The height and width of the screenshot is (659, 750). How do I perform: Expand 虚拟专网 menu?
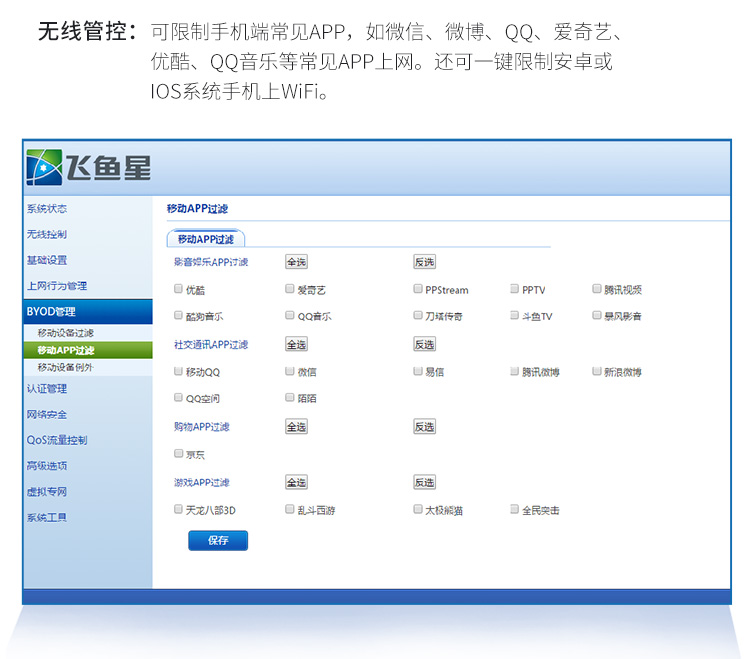(47, 492)
